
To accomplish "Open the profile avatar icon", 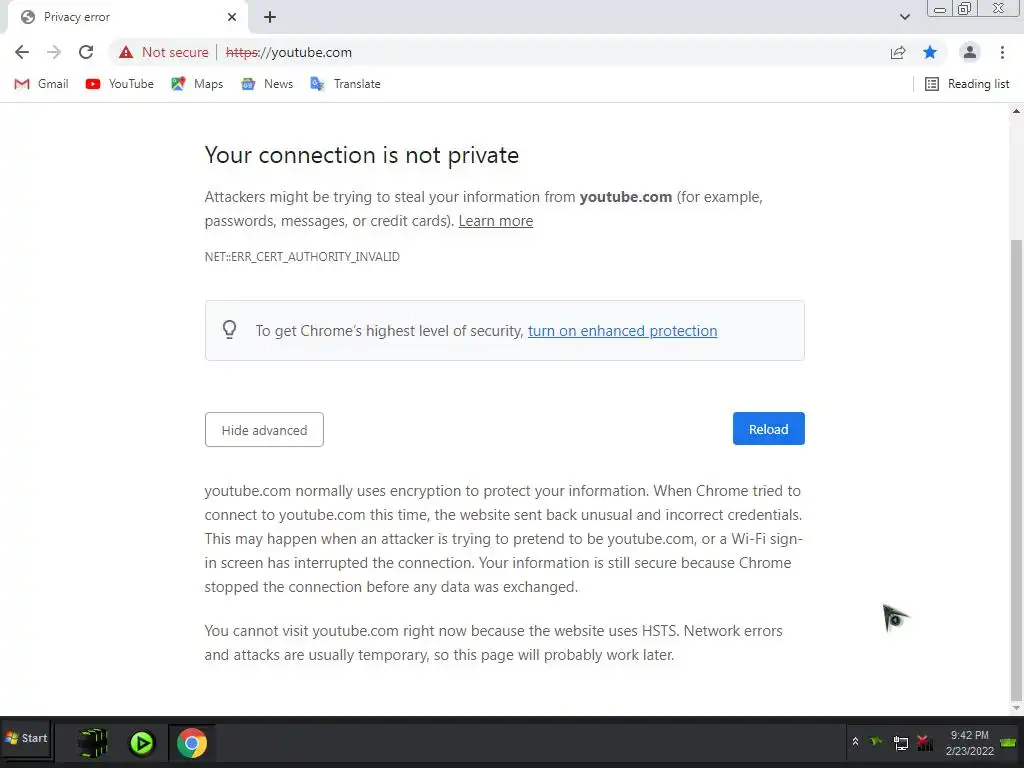I will pos(969,52).
